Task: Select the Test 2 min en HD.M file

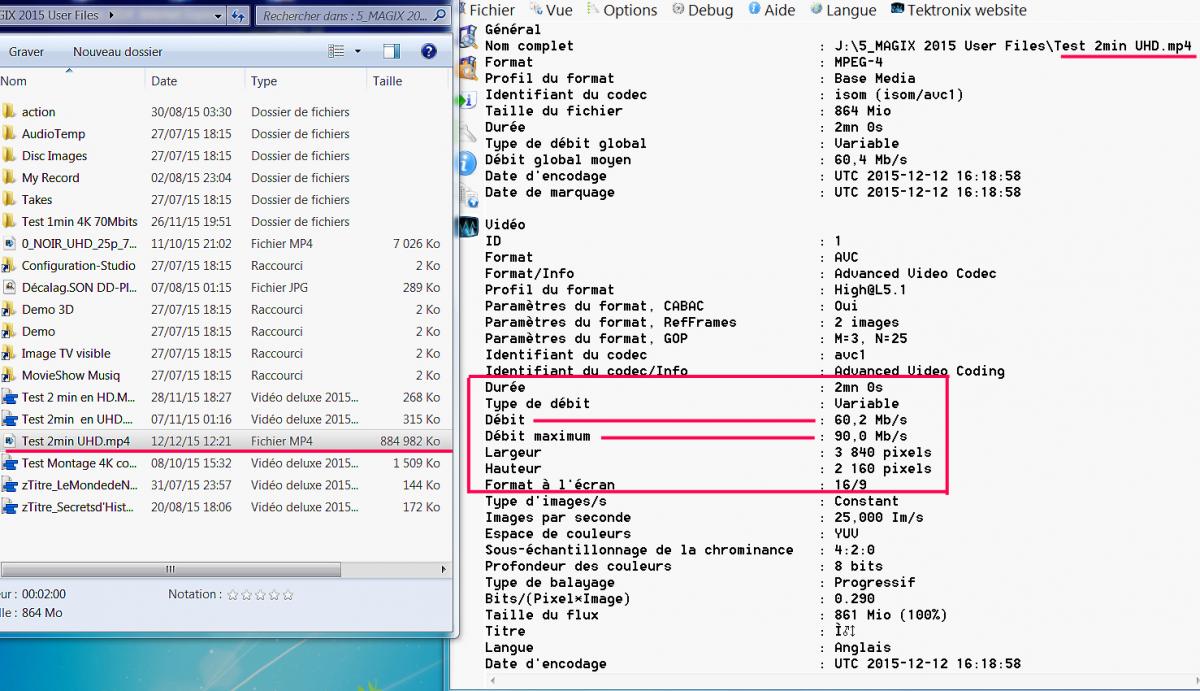Action: point(77,398)
